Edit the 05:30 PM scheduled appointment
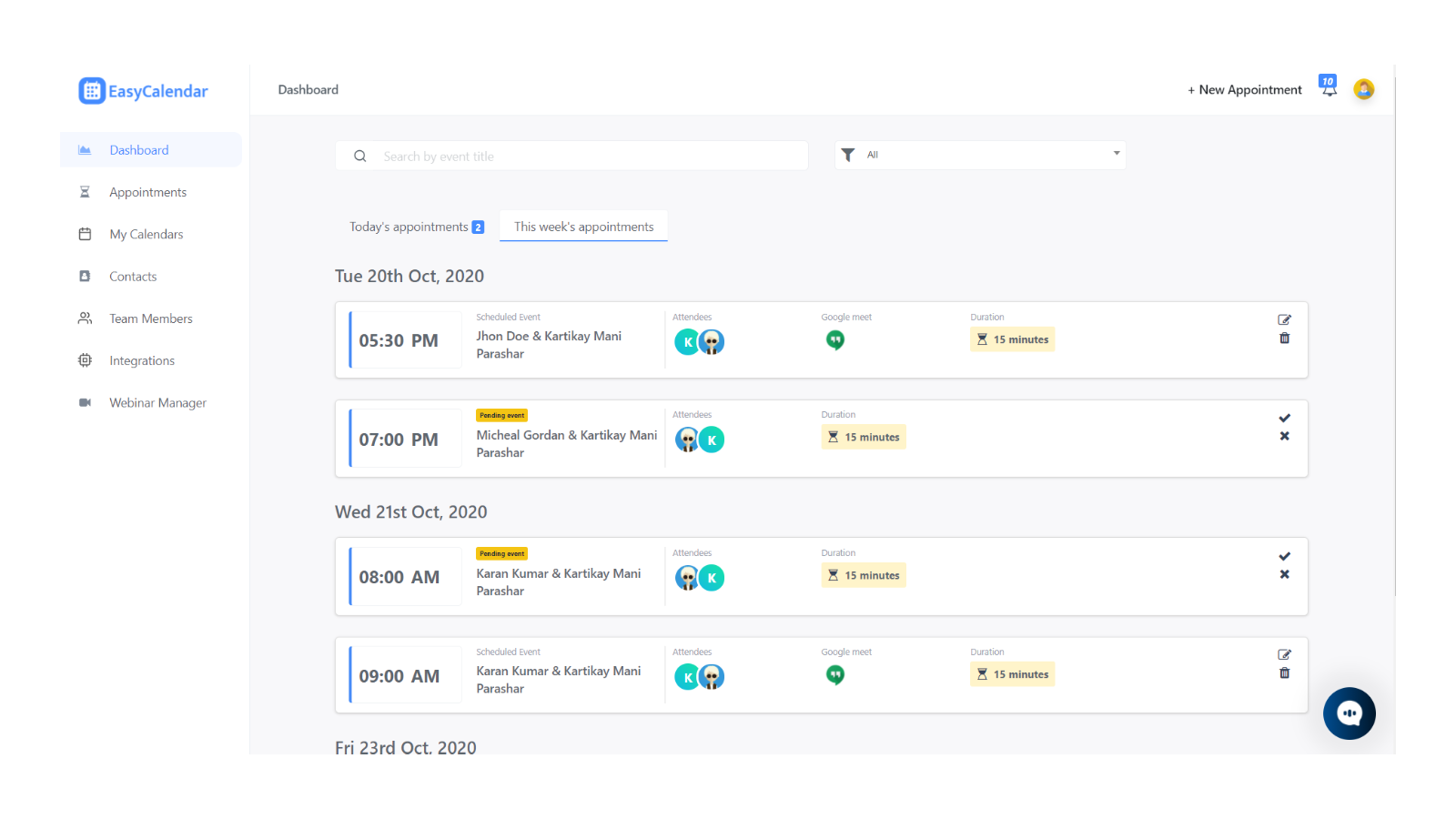Screen dimensions: 1456x819 tap(1284, 319)
